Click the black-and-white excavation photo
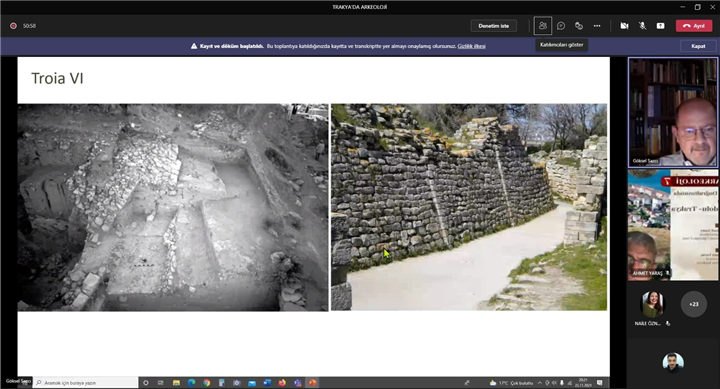The image size is (720, 389). 173,207
